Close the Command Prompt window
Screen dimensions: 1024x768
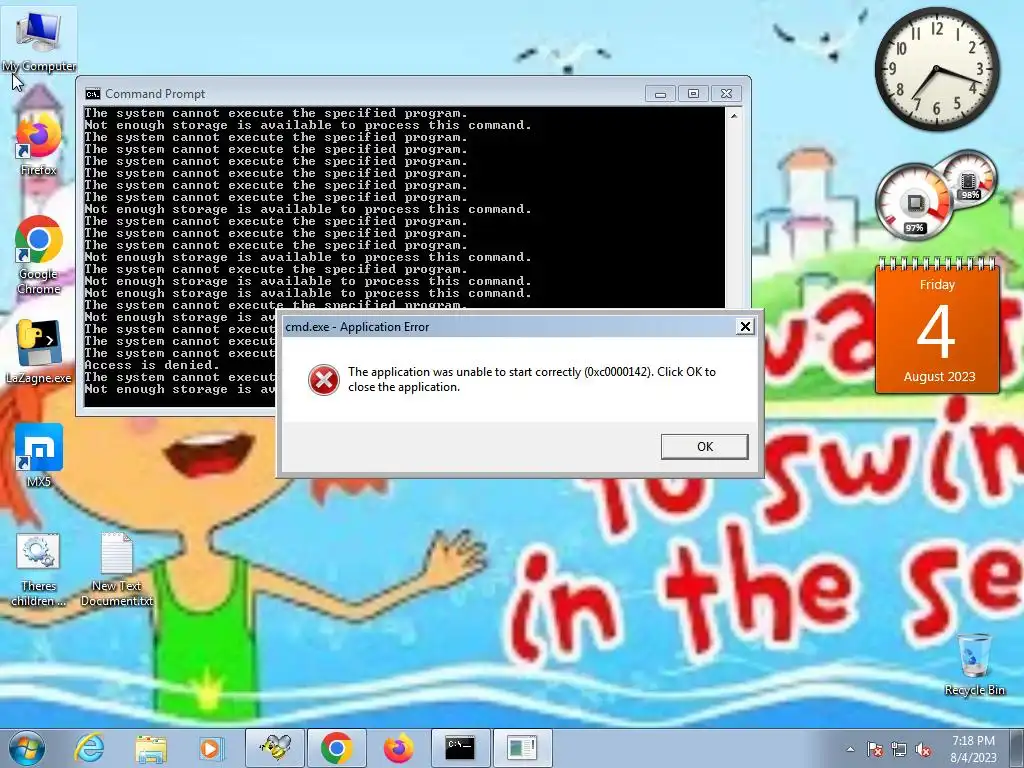tap(726, 94)
